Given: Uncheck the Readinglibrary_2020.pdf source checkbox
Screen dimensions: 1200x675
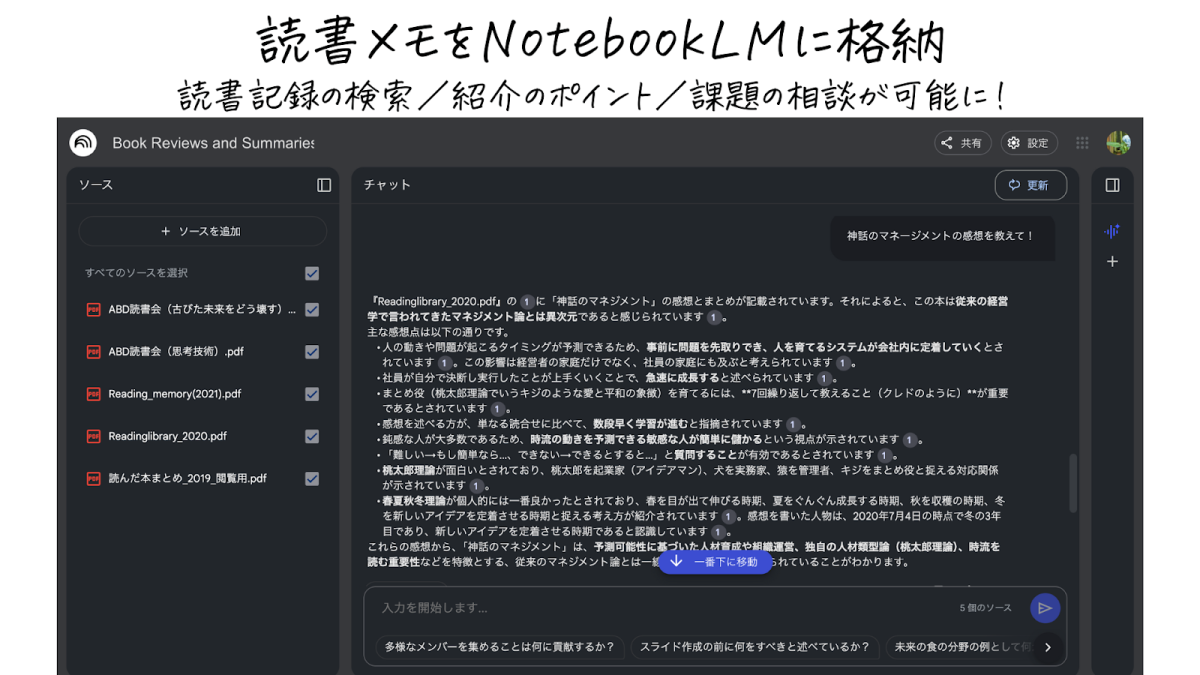Looking at the screenshot, I should click(312, 436).
